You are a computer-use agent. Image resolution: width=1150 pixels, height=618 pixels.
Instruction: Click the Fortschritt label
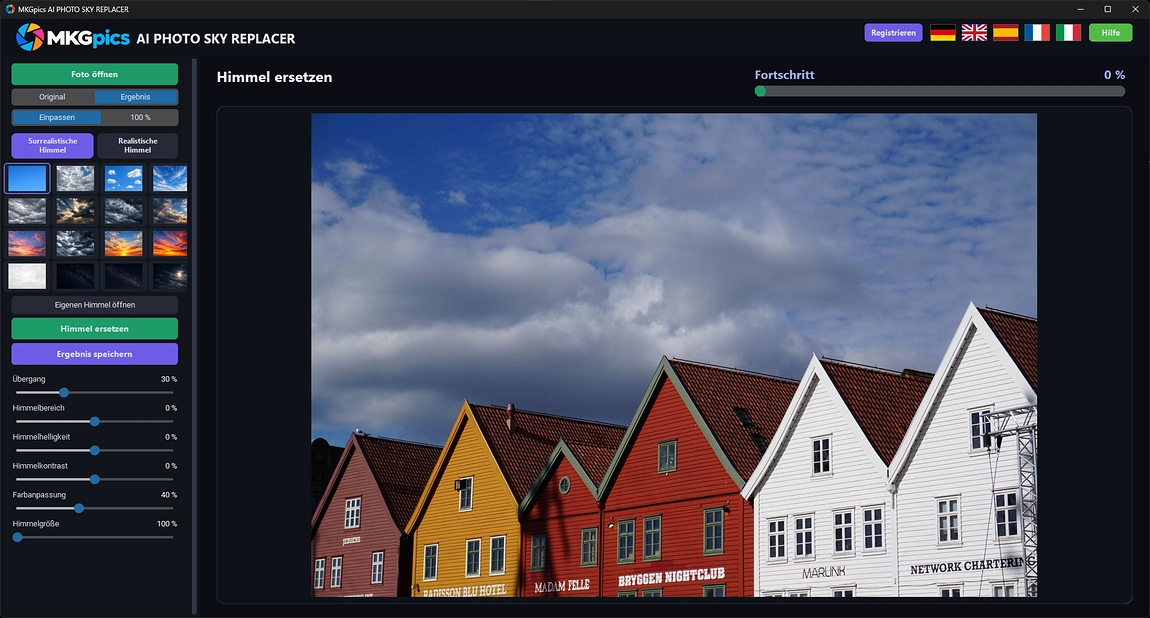[x=784, y=75]
